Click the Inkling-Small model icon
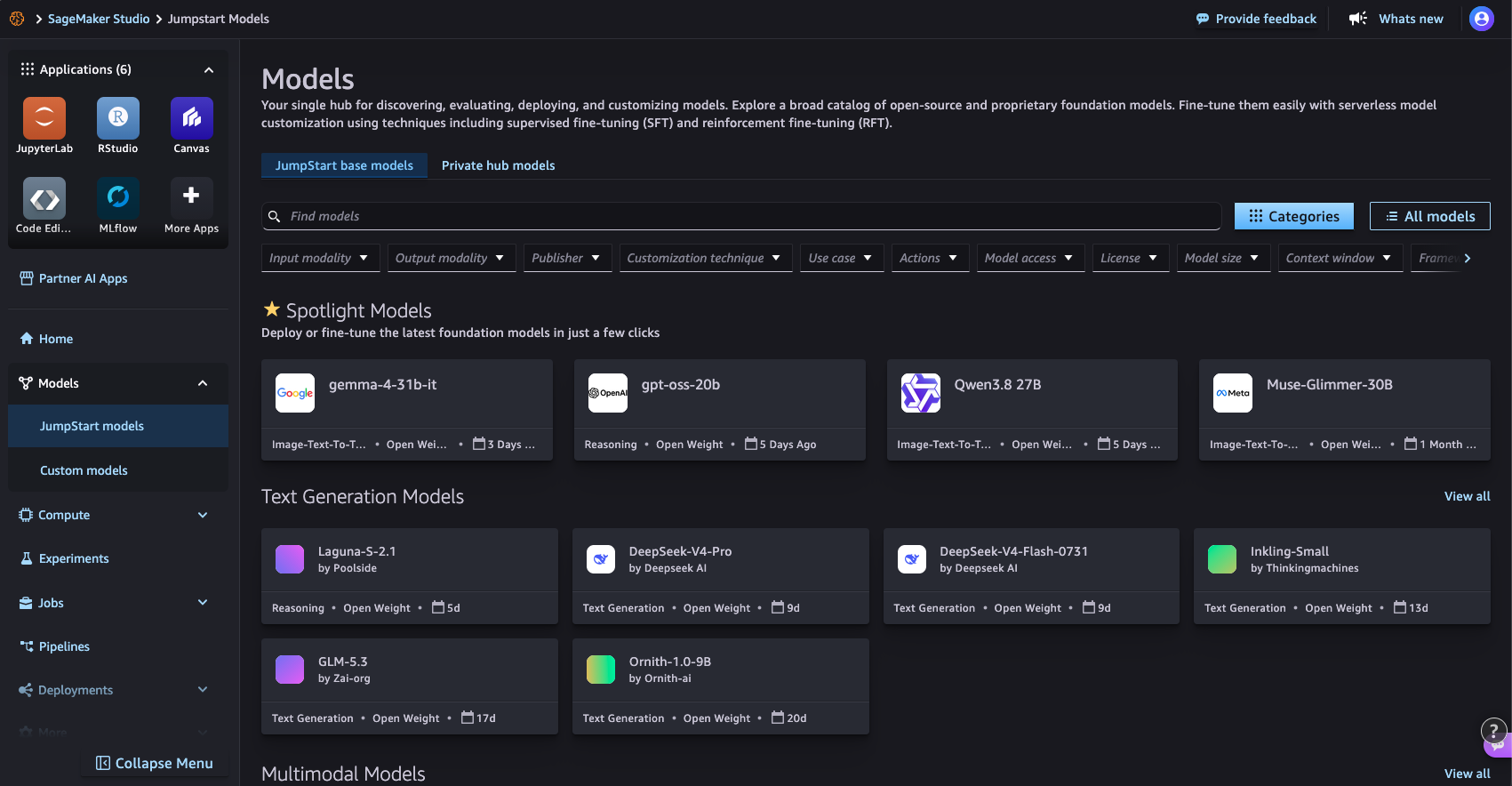1512x786 pixels. coord(1222,559)
